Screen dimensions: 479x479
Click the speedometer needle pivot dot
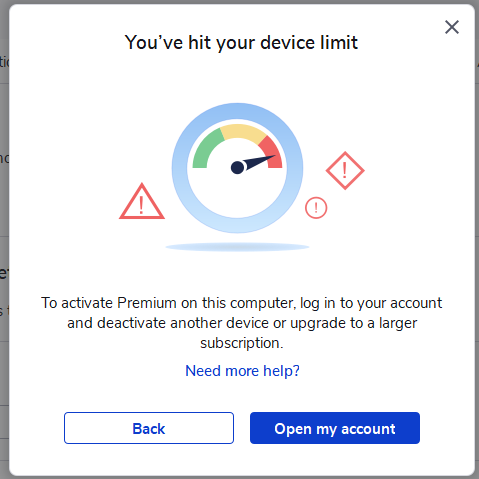(x=237, y=167)
